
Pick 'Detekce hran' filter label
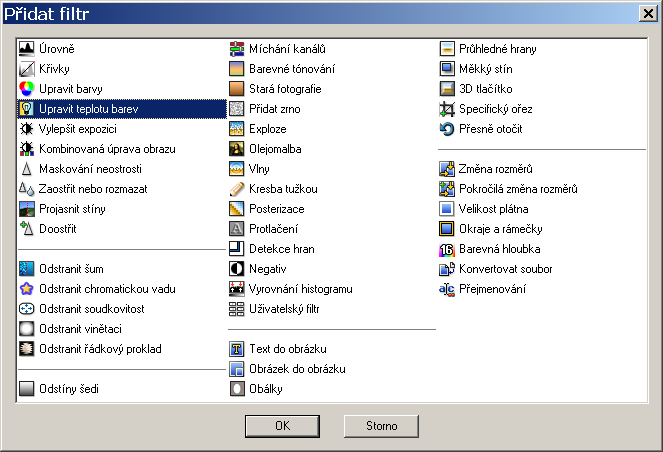click(x=282, y=249)
